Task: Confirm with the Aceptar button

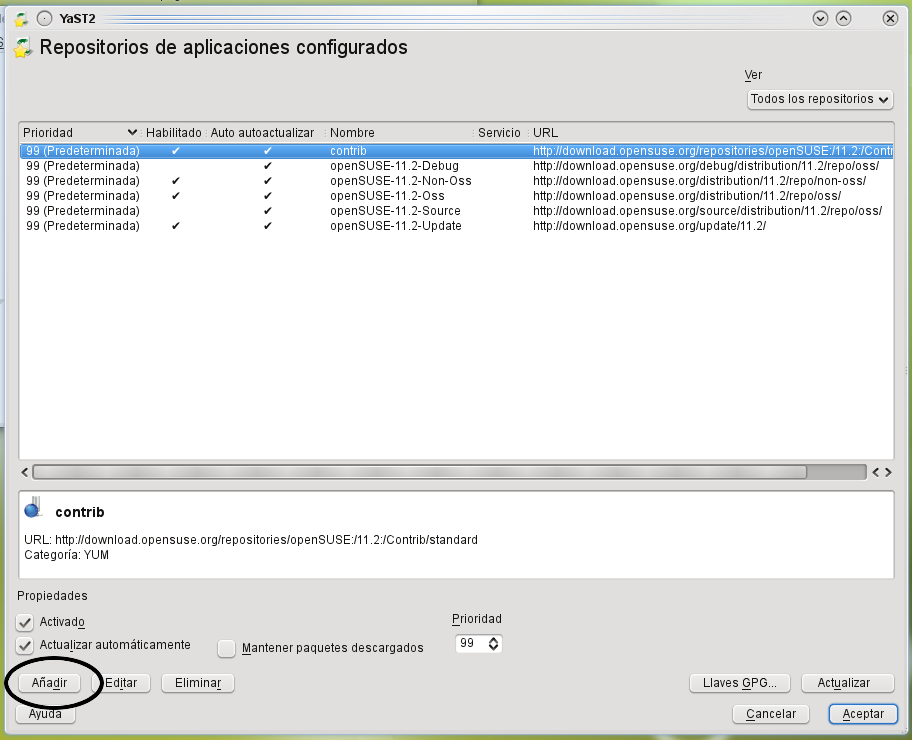Action: point(863,714)
